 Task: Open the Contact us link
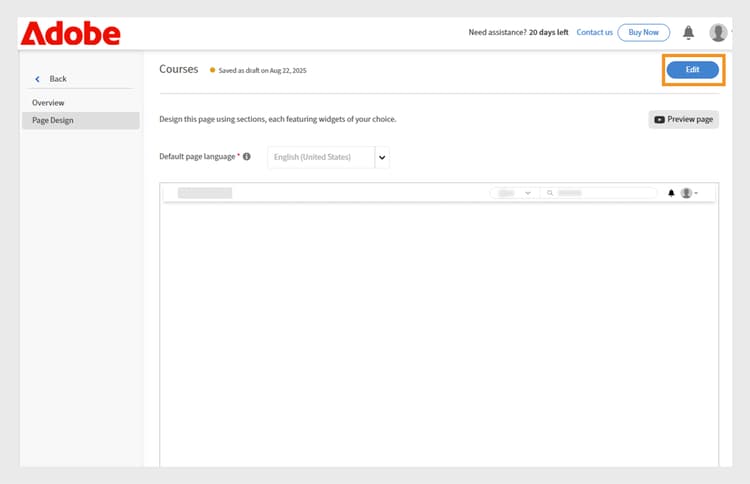[594, 32]
